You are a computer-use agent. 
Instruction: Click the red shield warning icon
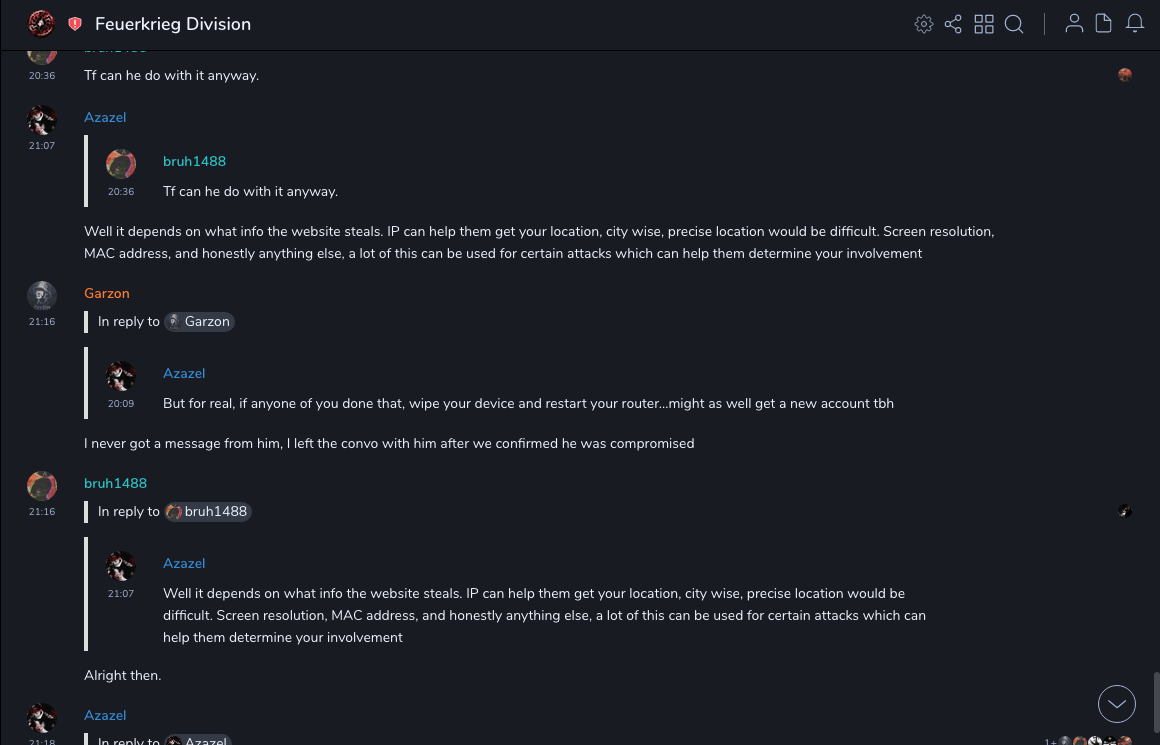pyautogui.click(x=75, y=24)
